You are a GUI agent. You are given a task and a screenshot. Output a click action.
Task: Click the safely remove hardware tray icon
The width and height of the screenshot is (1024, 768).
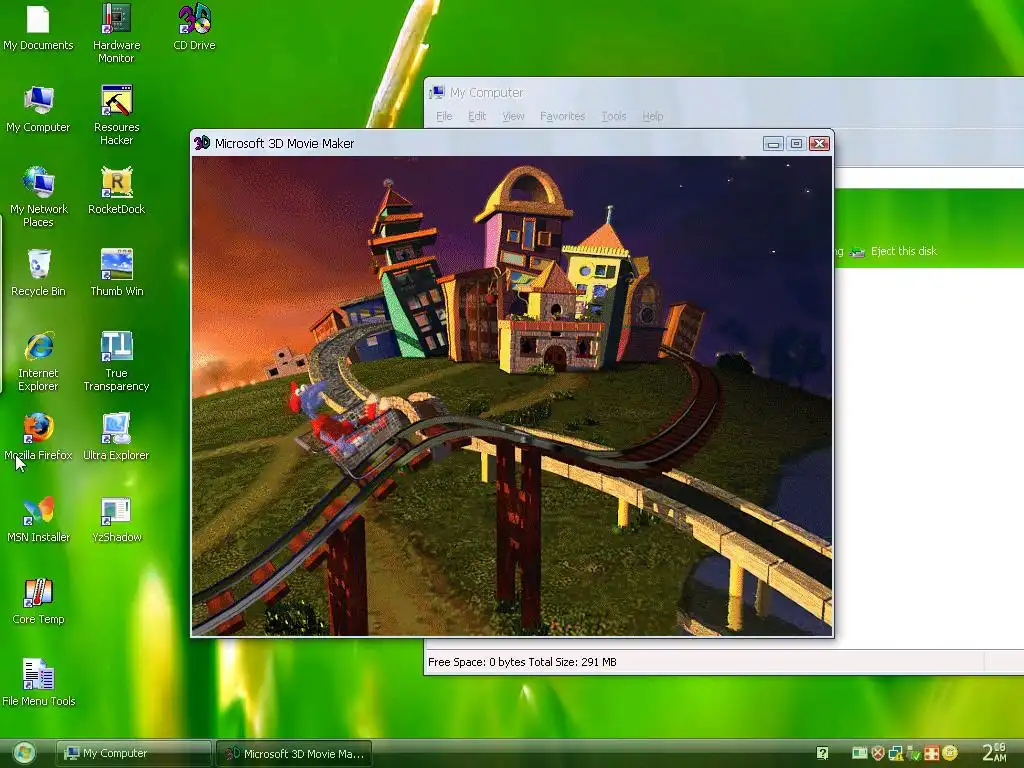click(914, 753)
